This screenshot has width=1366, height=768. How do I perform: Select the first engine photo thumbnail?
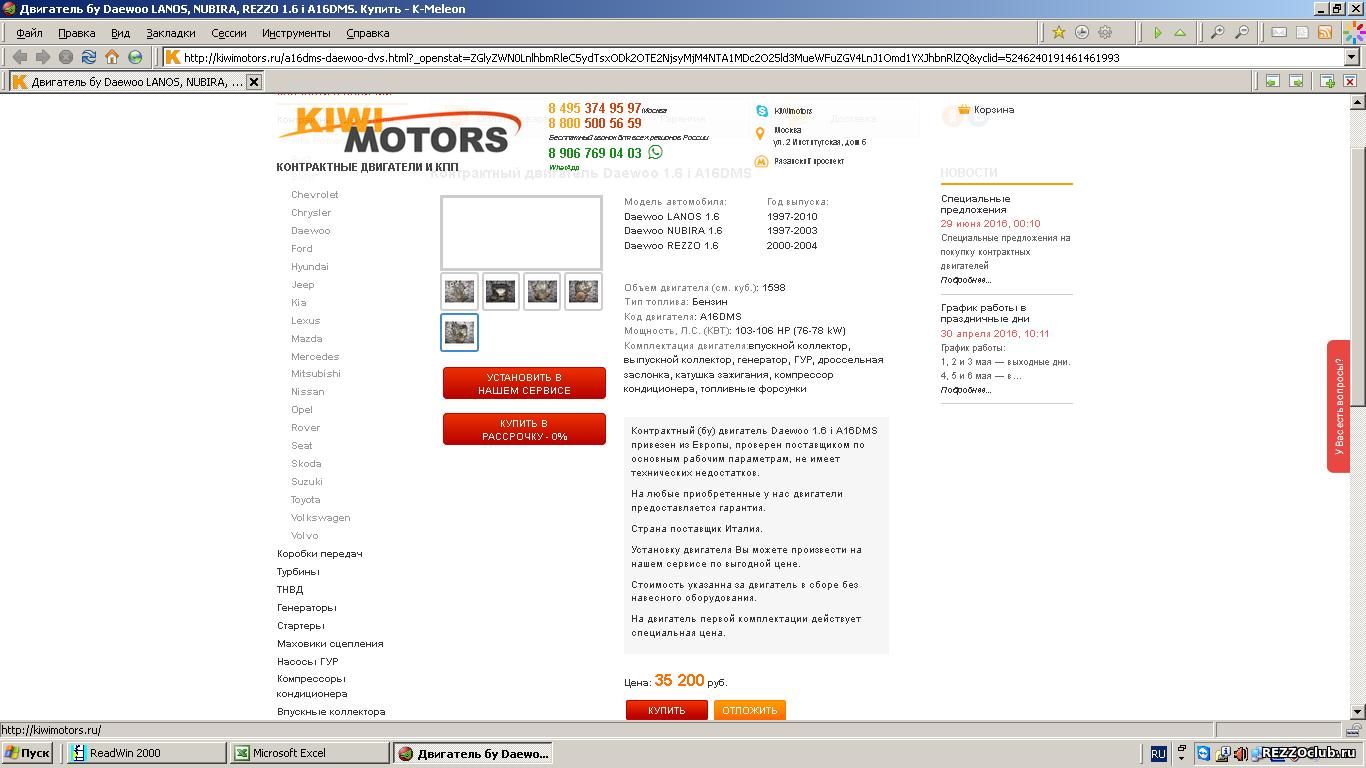tap(460, 291)
